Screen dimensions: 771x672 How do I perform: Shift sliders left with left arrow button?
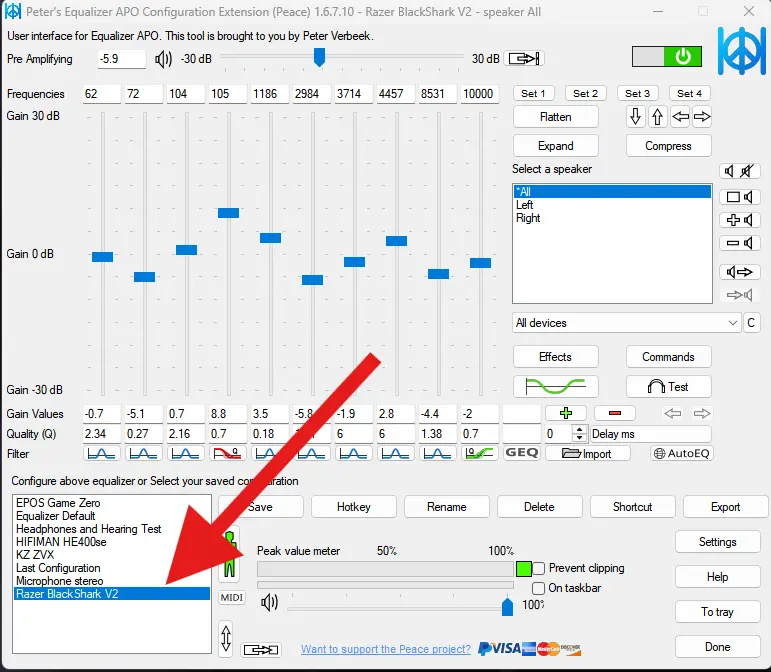click(680, 117)
